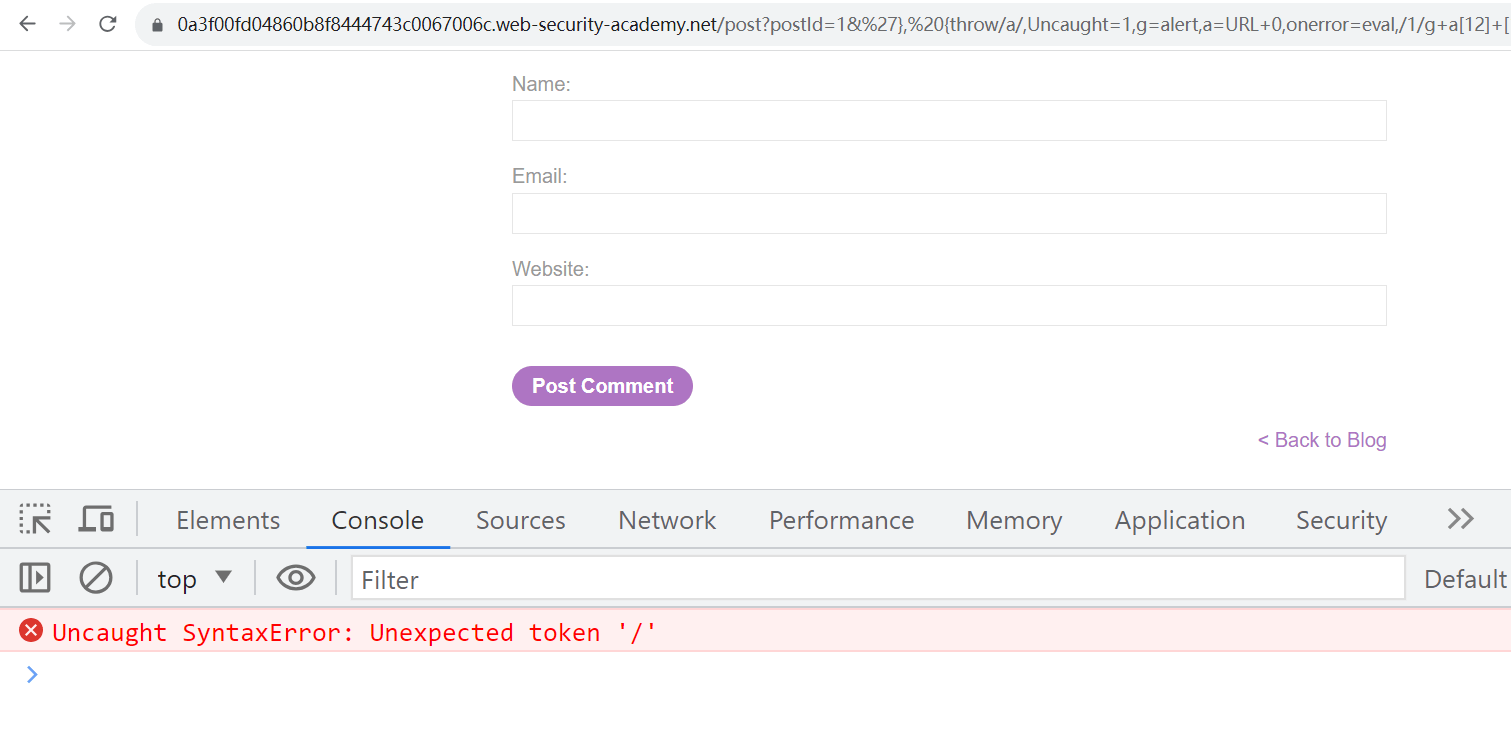The width and height of the screenshot is (1511, 735).
Task: Expand more DevTools tabs chevron
Action: pyautogui.click(x=1460, y=519)
